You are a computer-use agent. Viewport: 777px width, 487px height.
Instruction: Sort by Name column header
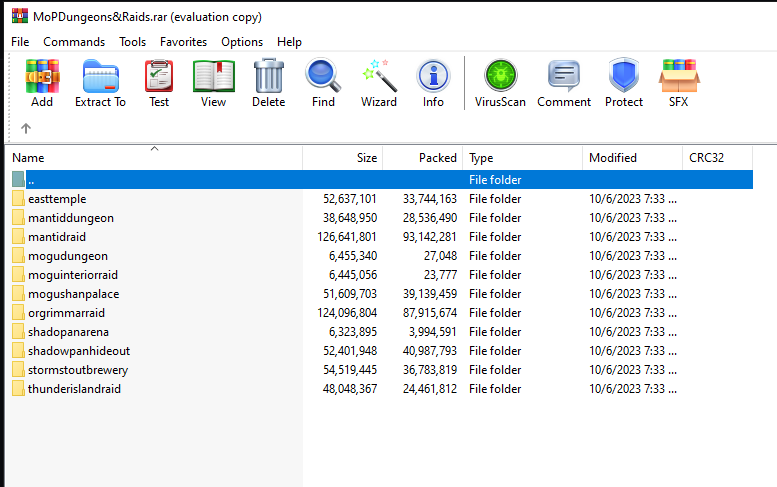[155, 158]
